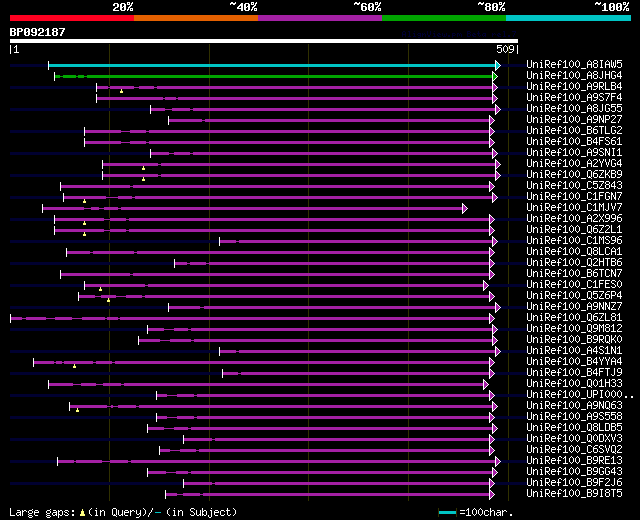This screenshot has height=520, width=640.
Task: Click the yellow gap marker under A9NQ63
Action: [78, 410]
